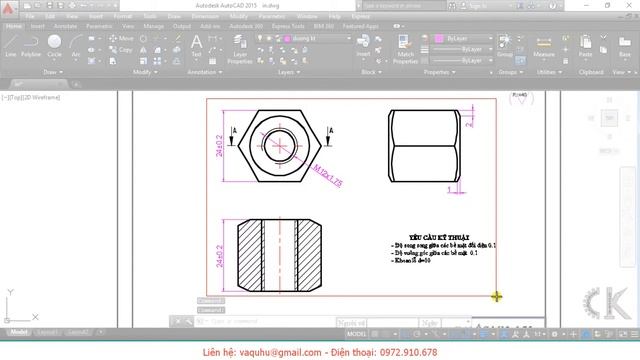Expand the Block panel
Screen dimensions: 640x360
tap(371, 72)
